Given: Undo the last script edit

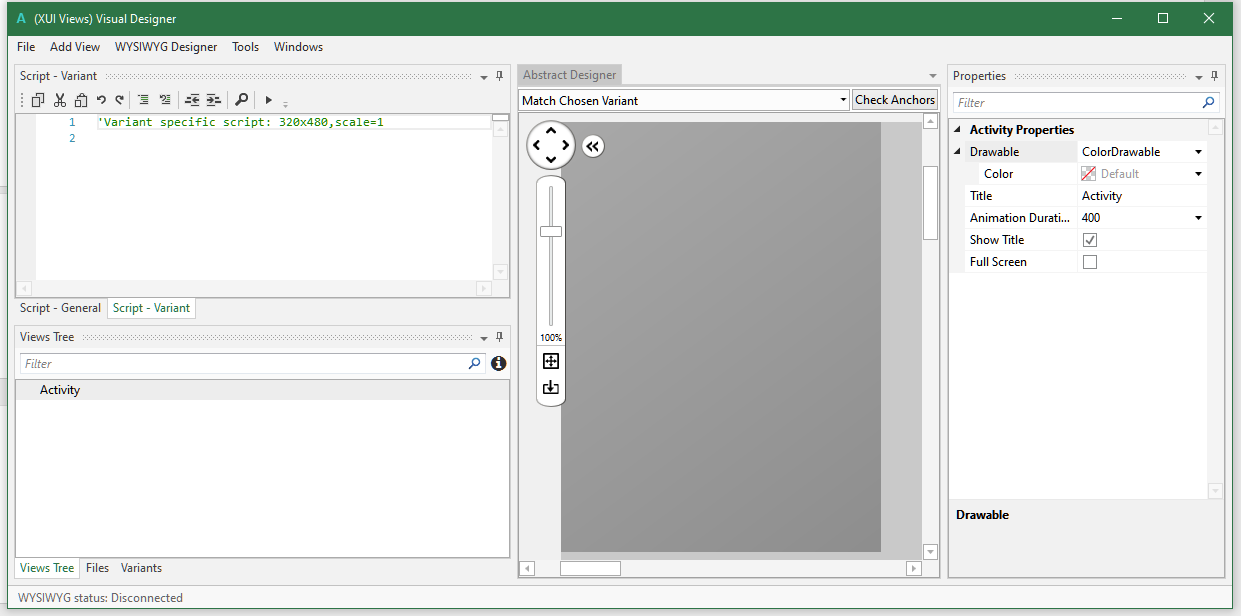Looking at the screenshot, I should point(101,100).
